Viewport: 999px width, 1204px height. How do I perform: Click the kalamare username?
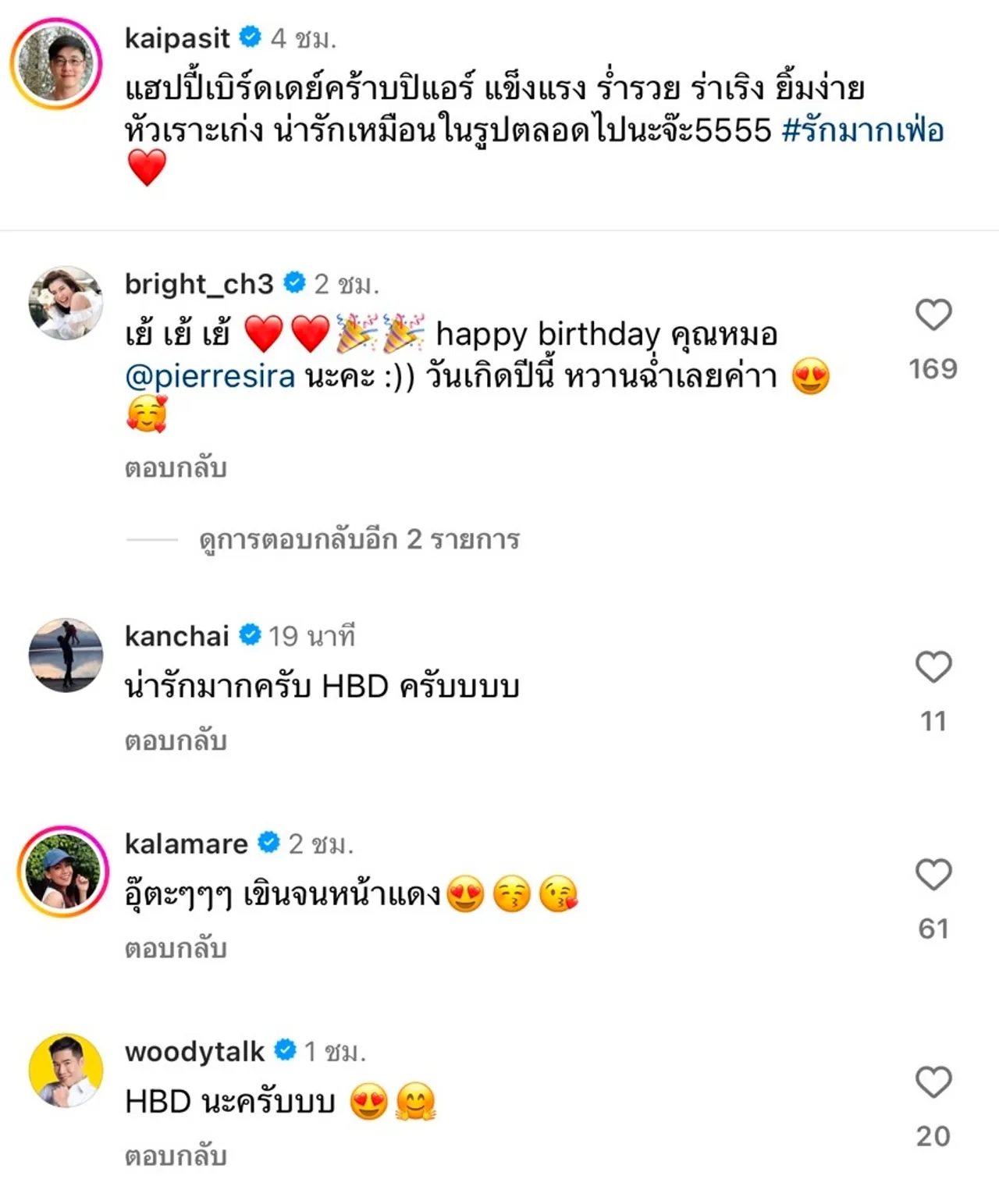pos(186,844)
